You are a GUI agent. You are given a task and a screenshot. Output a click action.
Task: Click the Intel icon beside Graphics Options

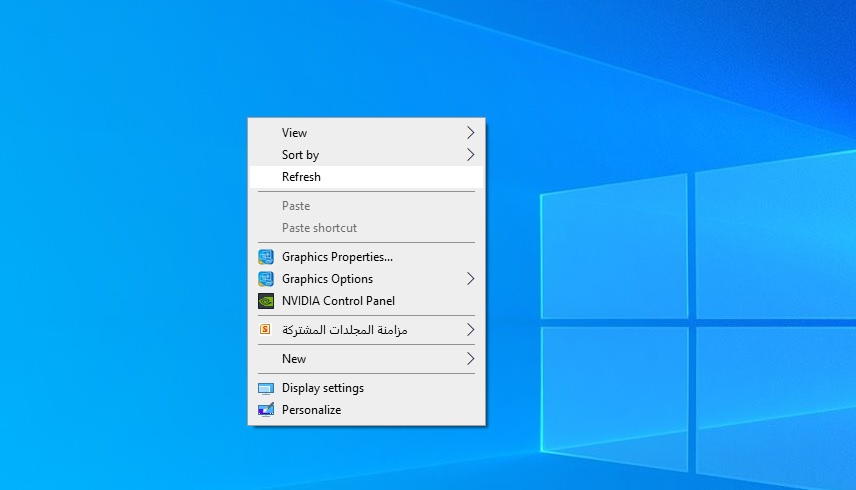266,279
